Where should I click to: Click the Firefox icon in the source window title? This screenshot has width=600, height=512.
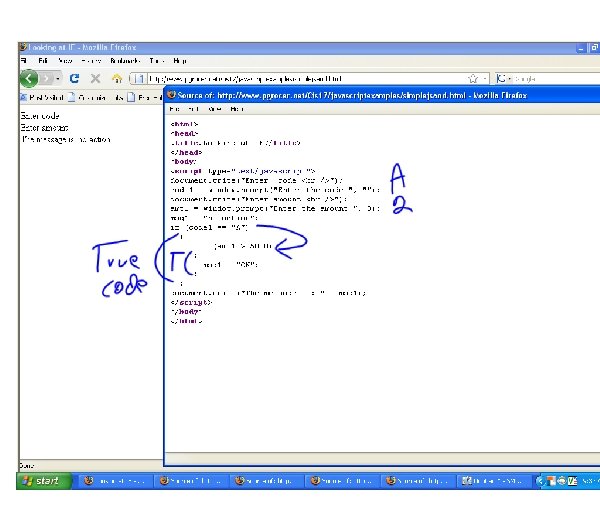pyautogui.click(x=171, y=95)
